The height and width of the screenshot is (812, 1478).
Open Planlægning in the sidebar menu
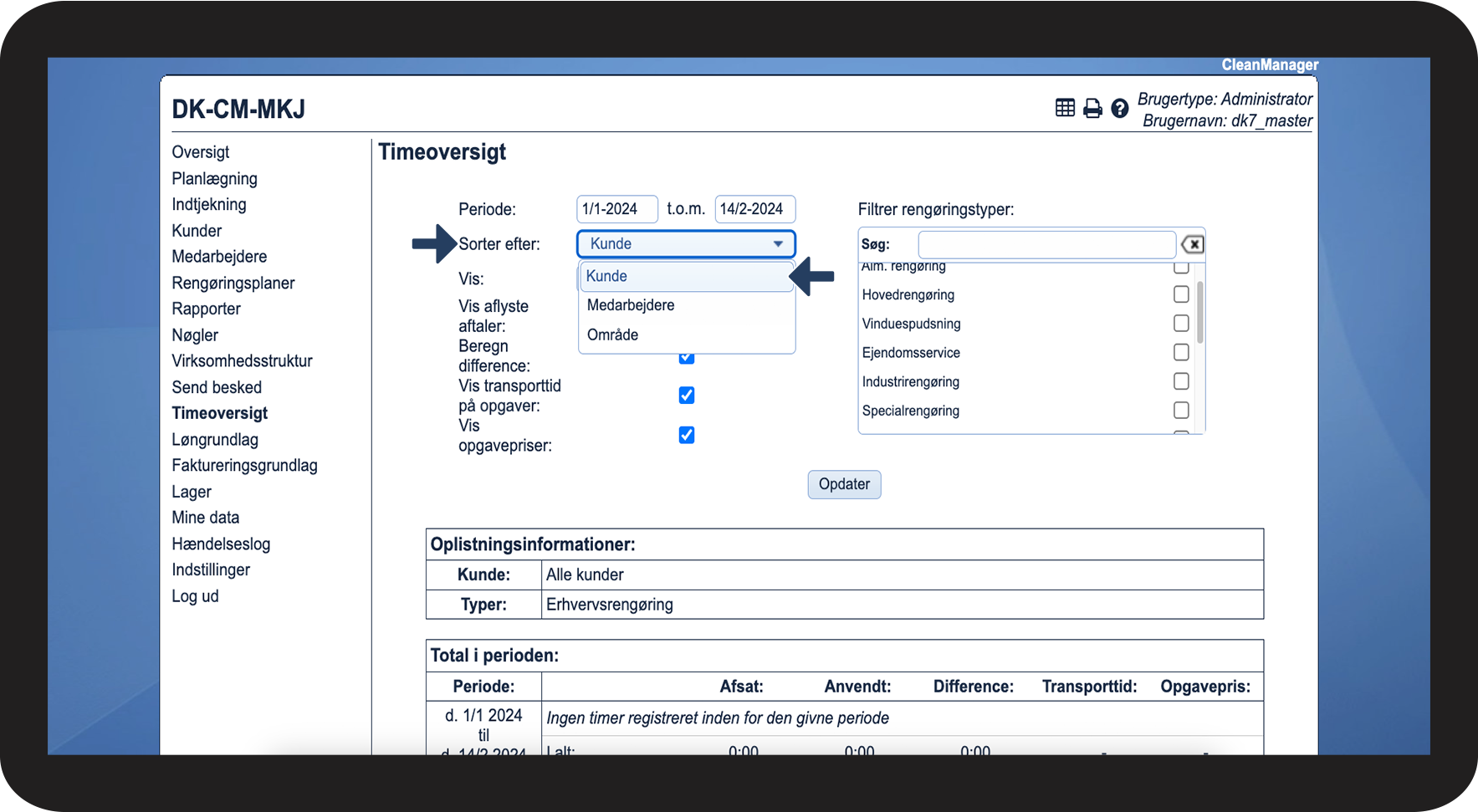[214, 179]
